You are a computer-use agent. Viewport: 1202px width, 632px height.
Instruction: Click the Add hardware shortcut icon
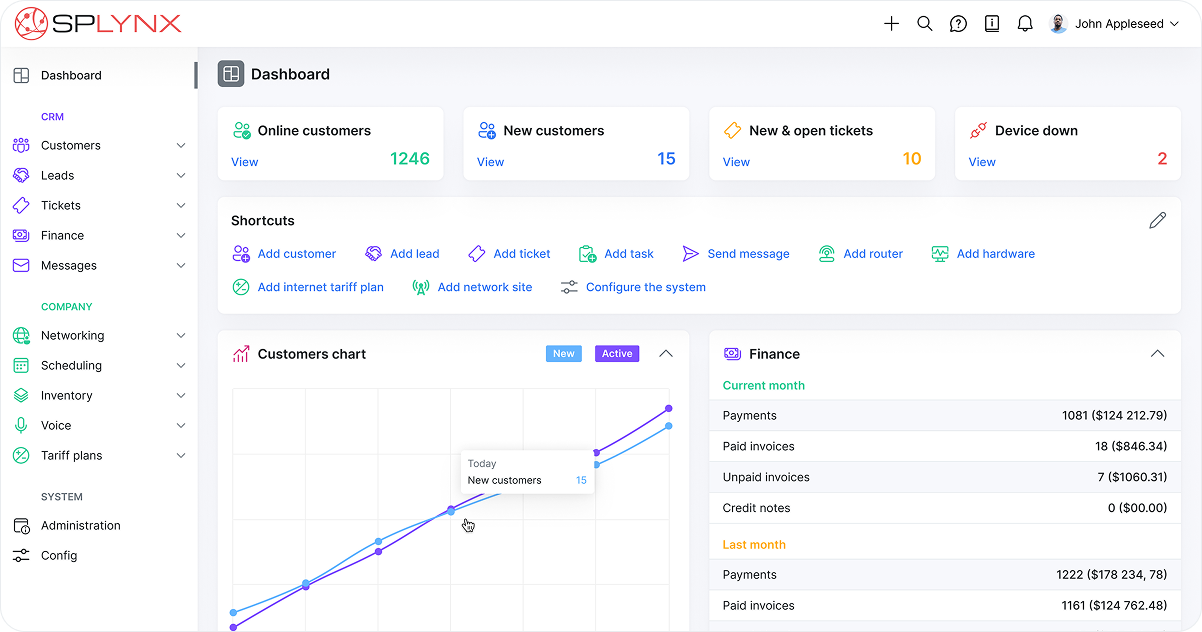pos(940,254)
